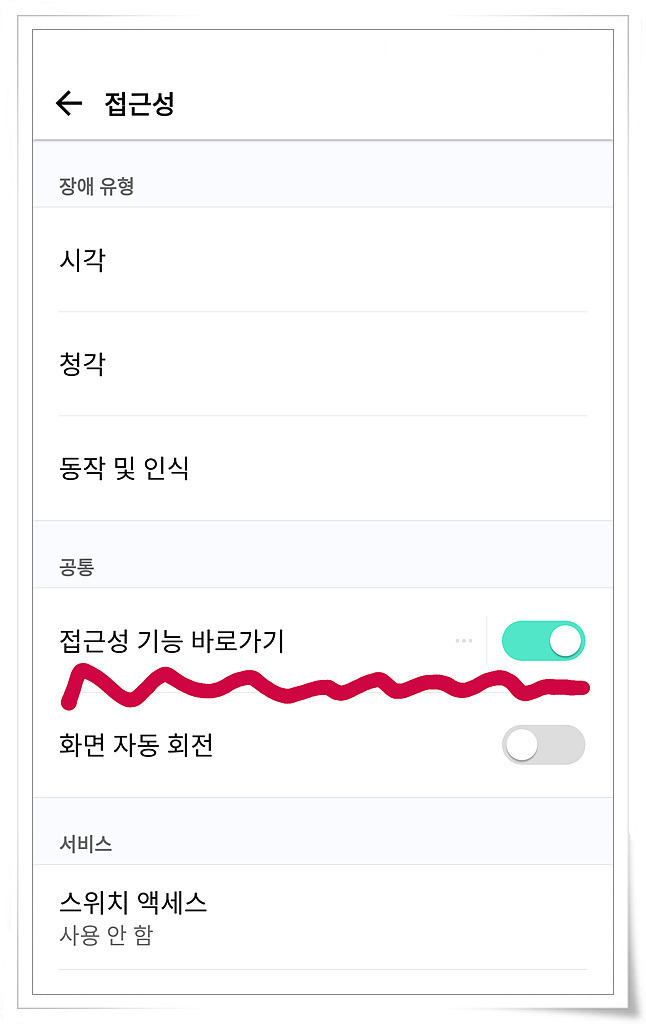The height and width of the screenshot is (1024, 646).
Task: Tap the 접근성 기능 바로가기 label text
Action: click(172, 641)
